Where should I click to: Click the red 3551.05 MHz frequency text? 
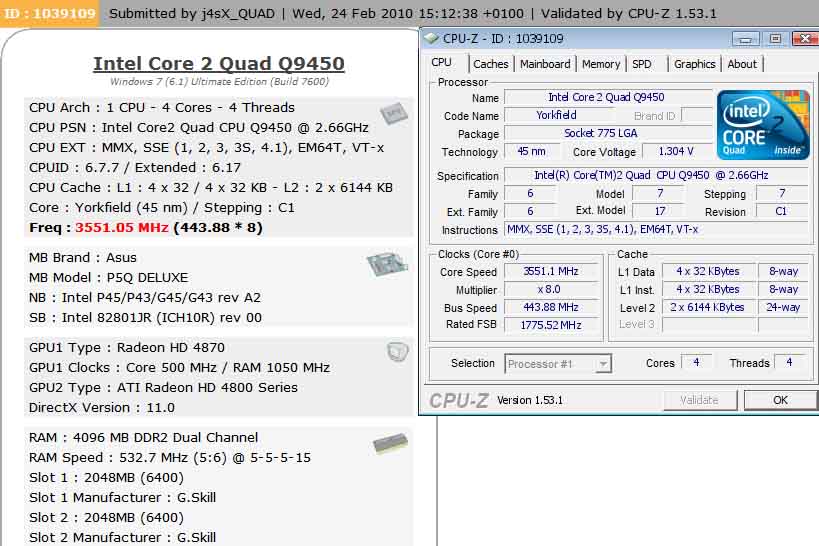point(122,228)
